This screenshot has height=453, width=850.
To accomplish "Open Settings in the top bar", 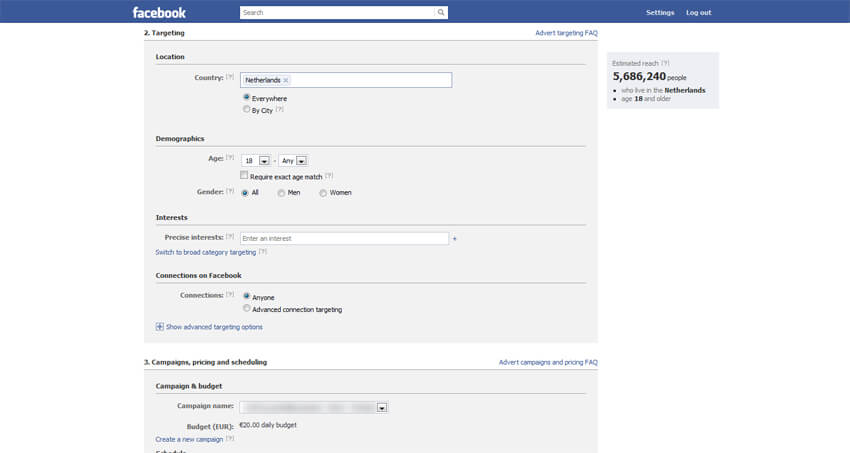I will [660, 12].
